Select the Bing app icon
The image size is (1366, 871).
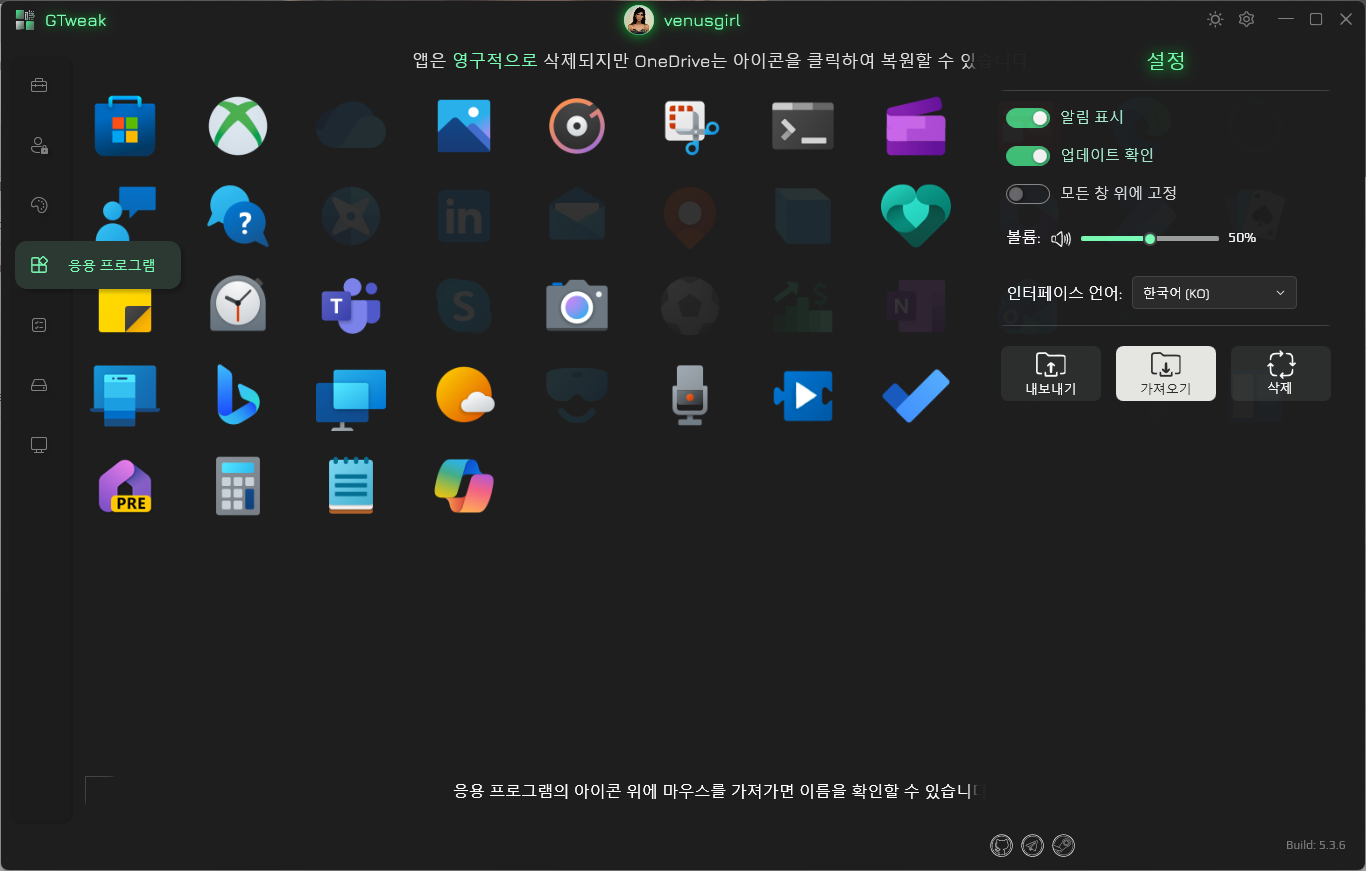(238, 395)
